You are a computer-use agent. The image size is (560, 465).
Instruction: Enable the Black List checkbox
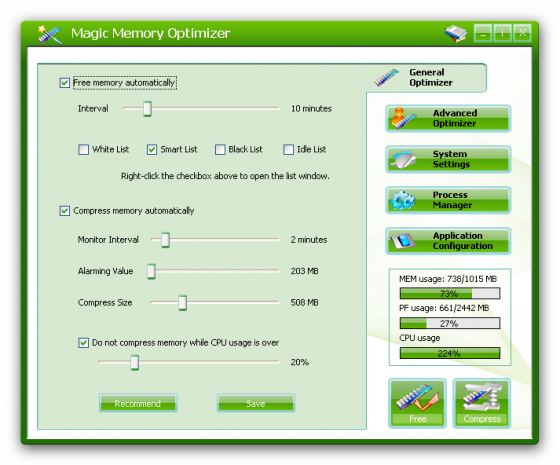click(x=220, y=149)
